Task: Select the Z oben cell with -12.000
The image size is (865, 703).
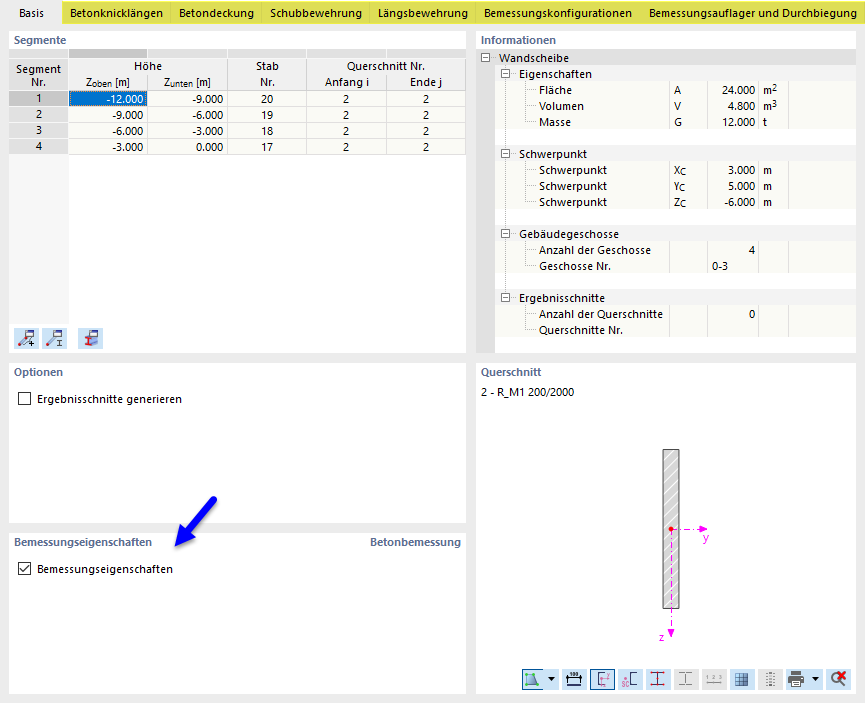Action: coord(108,99)
